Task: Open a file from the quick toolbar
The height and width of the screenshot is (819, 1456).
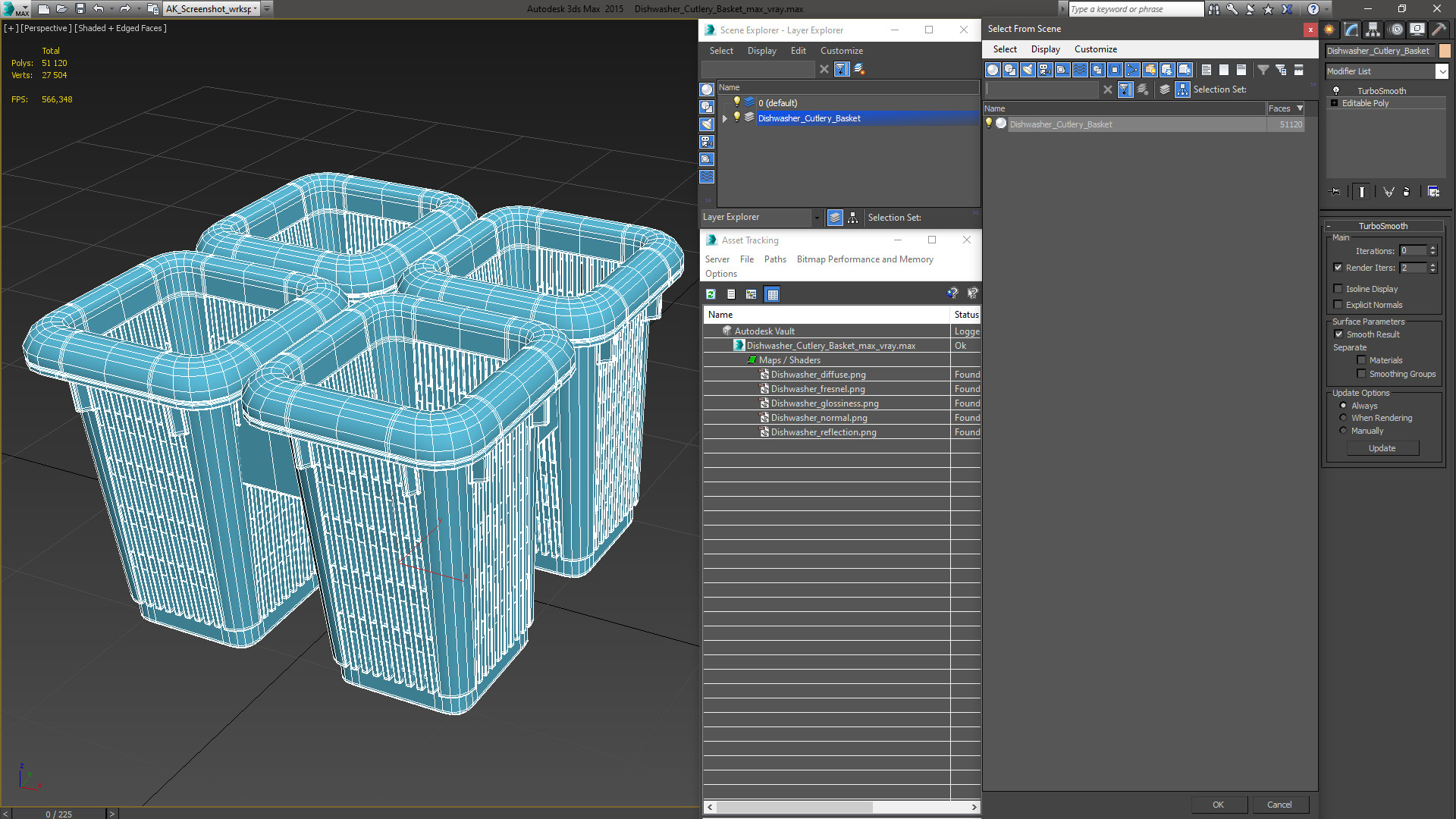Action: [62, 9]
